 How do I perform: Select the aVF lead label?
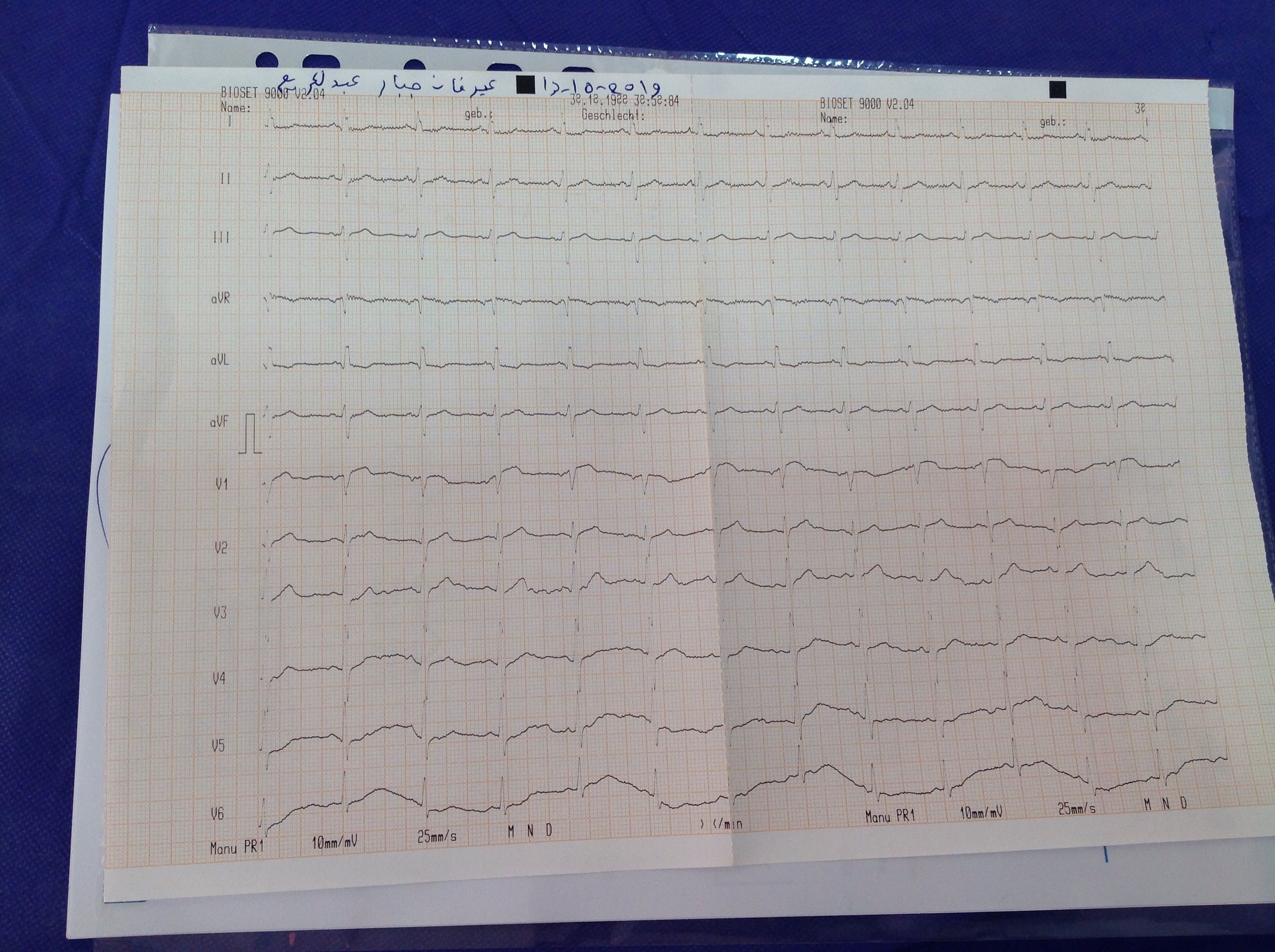pos(219,422)
